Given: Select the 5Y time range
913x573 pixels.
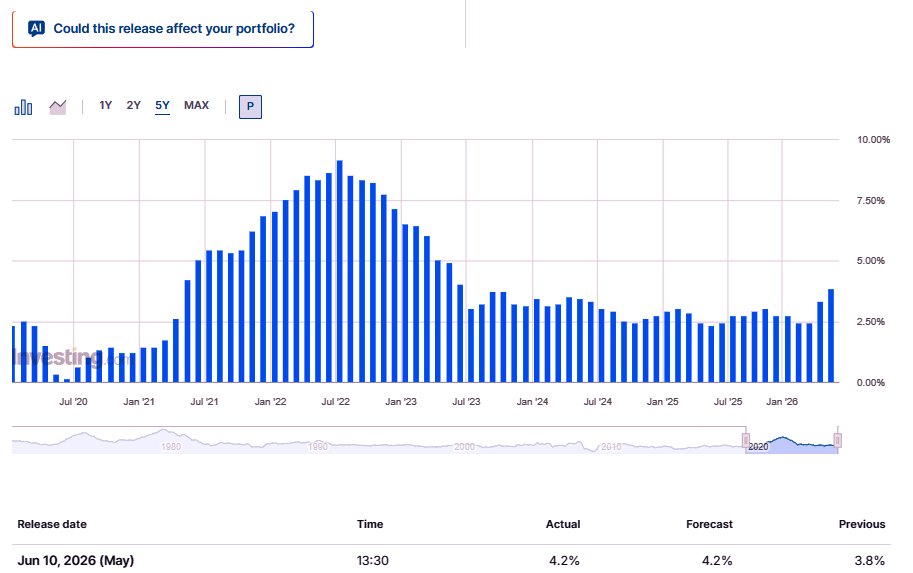Looking at the screenshot, I should point(162,105).
